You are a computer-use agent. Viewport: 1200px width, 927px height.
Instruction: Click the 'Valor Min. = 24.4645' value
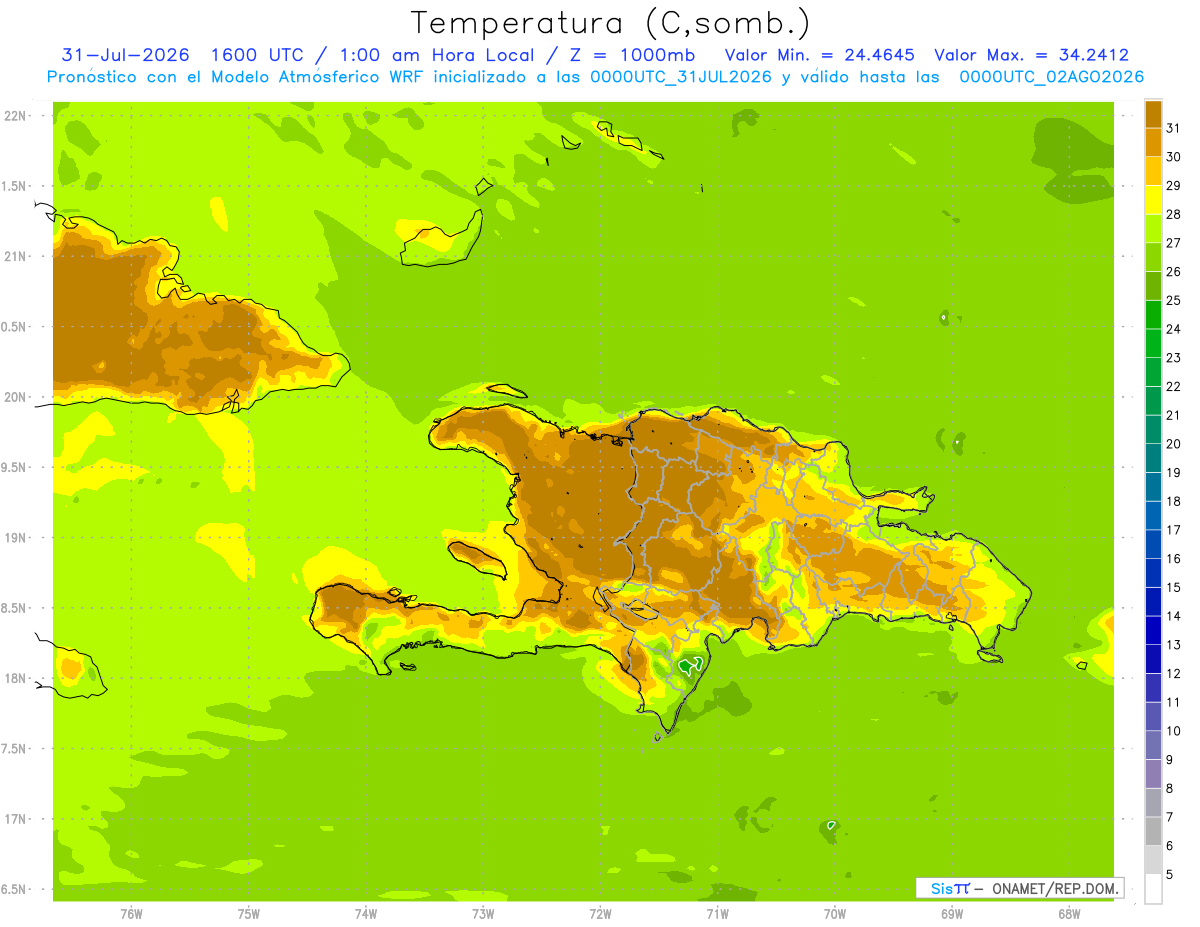click(x=819, y=55)
